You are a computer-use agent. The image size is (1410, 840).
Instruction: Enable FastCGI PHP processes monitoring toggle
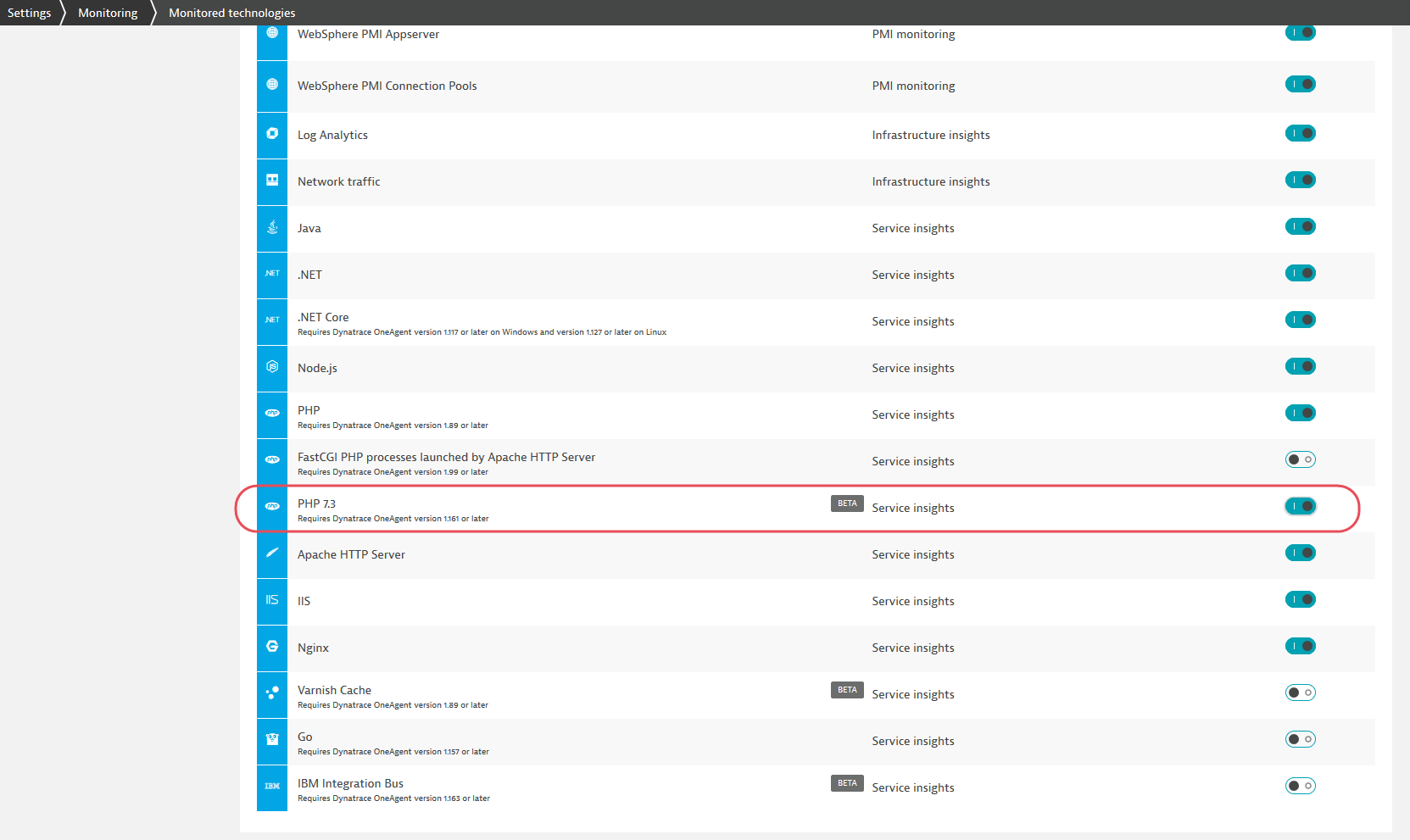coord(1301,459)
